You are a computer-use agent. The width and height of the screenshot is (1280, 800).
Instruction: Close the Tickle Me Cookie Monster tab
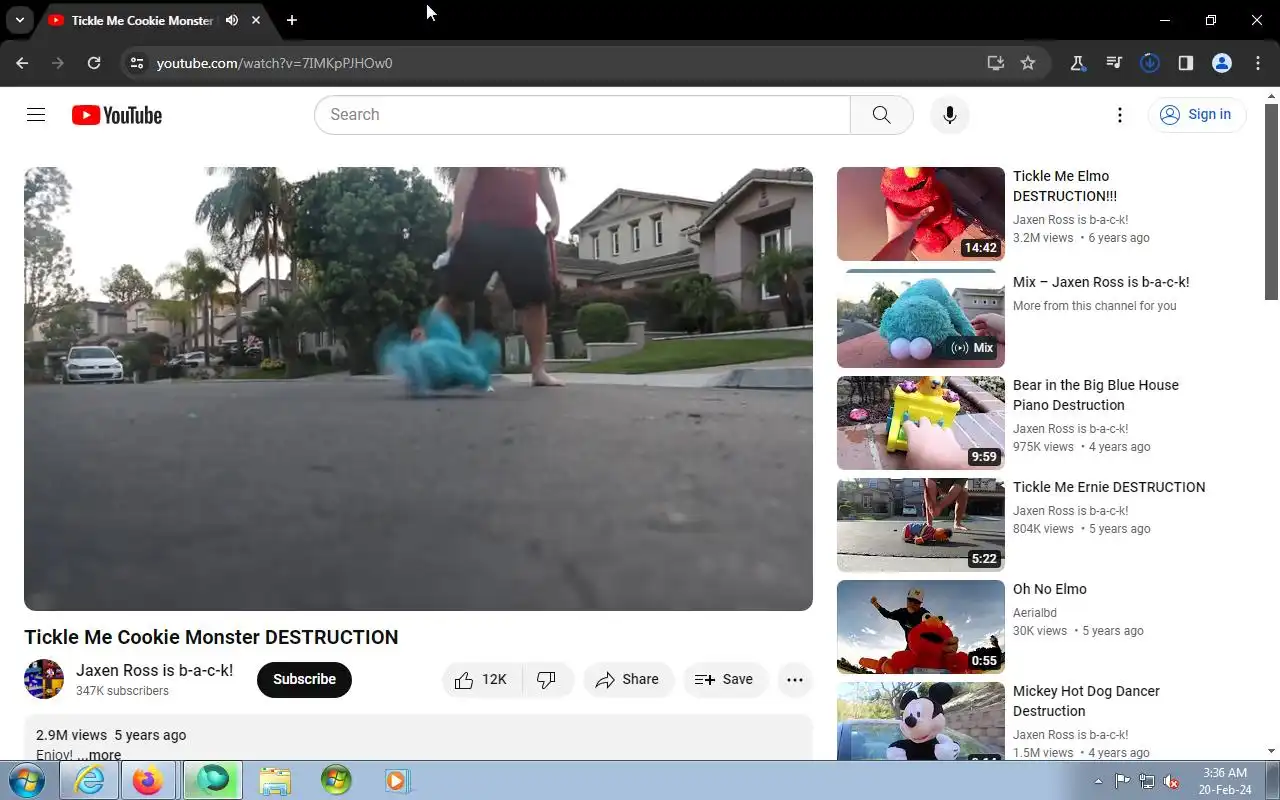[x=257, y=20]
